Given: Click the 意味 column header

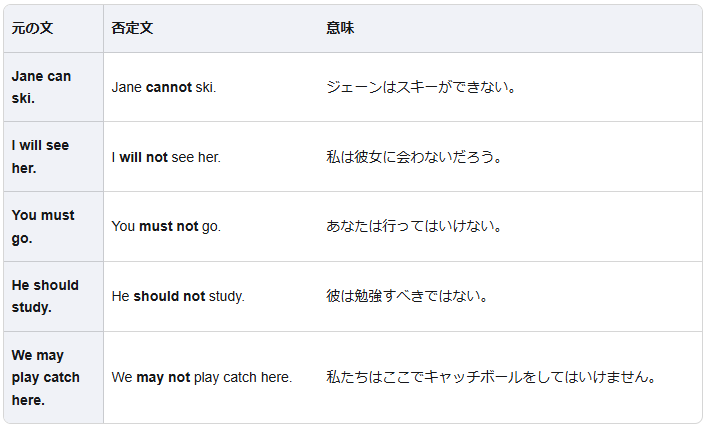Looking at the screenshot, I should (x=340, y=29).
